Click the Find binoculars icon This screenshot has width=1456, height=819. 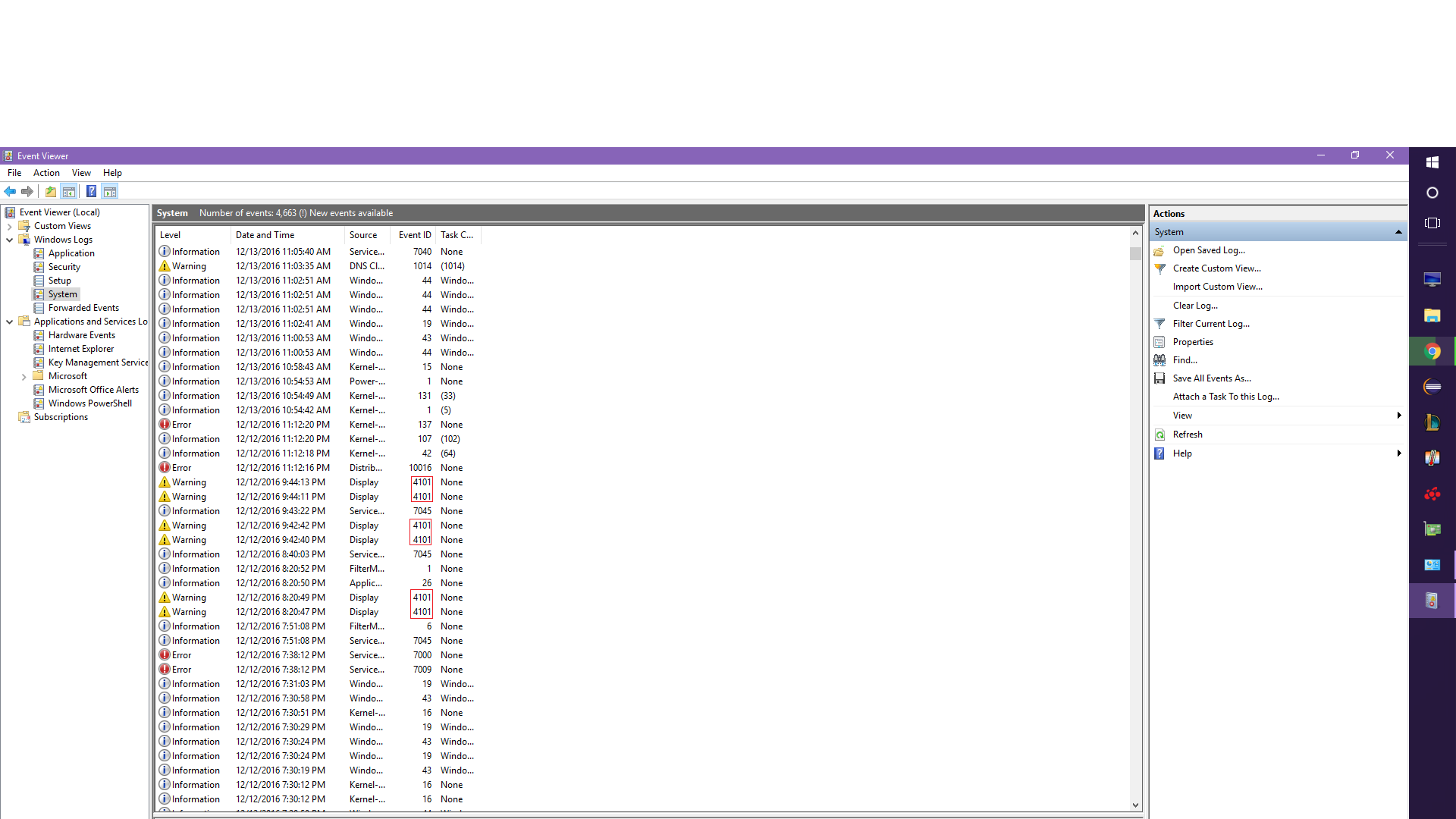(1159, 360)
